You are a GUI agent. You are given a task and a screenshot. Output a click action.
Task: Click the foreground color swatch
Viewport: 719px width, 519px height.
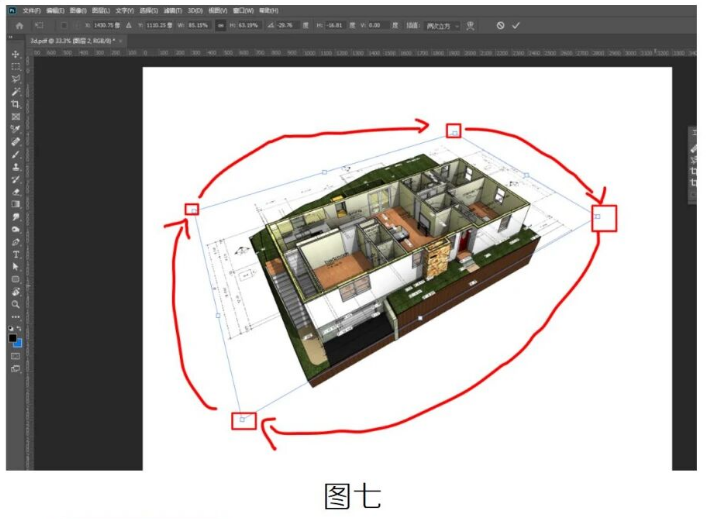pos(12,338)
